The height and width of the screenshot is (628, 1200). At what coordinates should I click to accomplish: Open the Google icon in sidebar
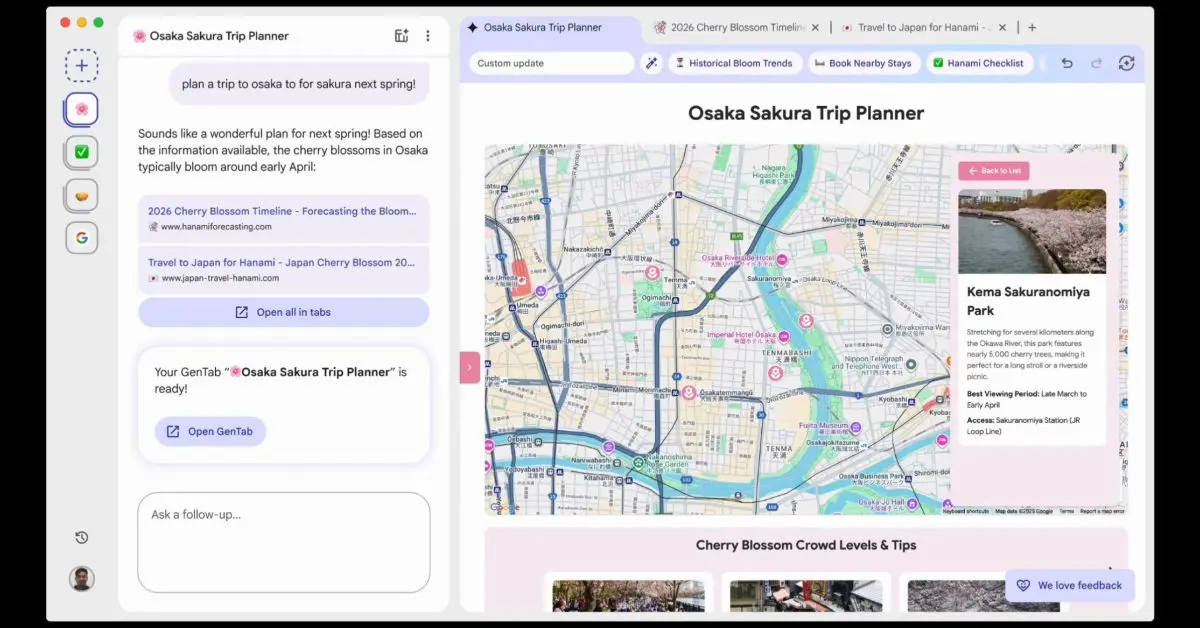82,238
